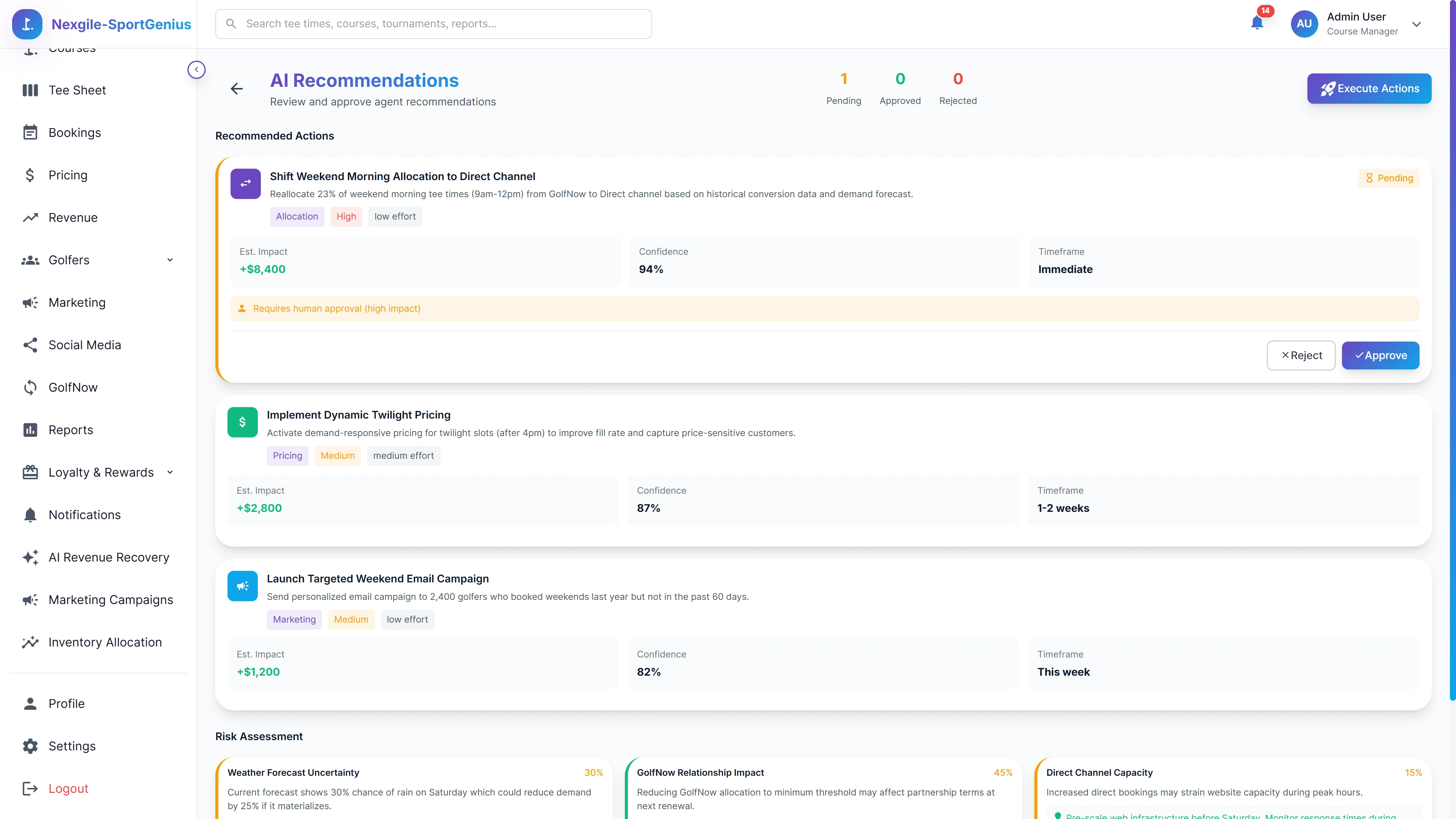The height and width of the screenshot is (819, 1456).
Task: Click the back arrow beside AI Recommendations
Action: [x=237, y=89]
